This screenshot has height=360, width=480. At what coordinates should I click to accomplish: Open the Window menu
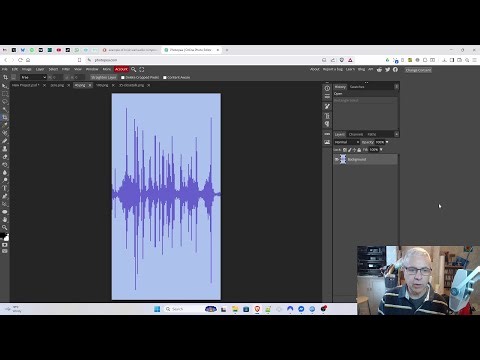(x=92, y=69)
